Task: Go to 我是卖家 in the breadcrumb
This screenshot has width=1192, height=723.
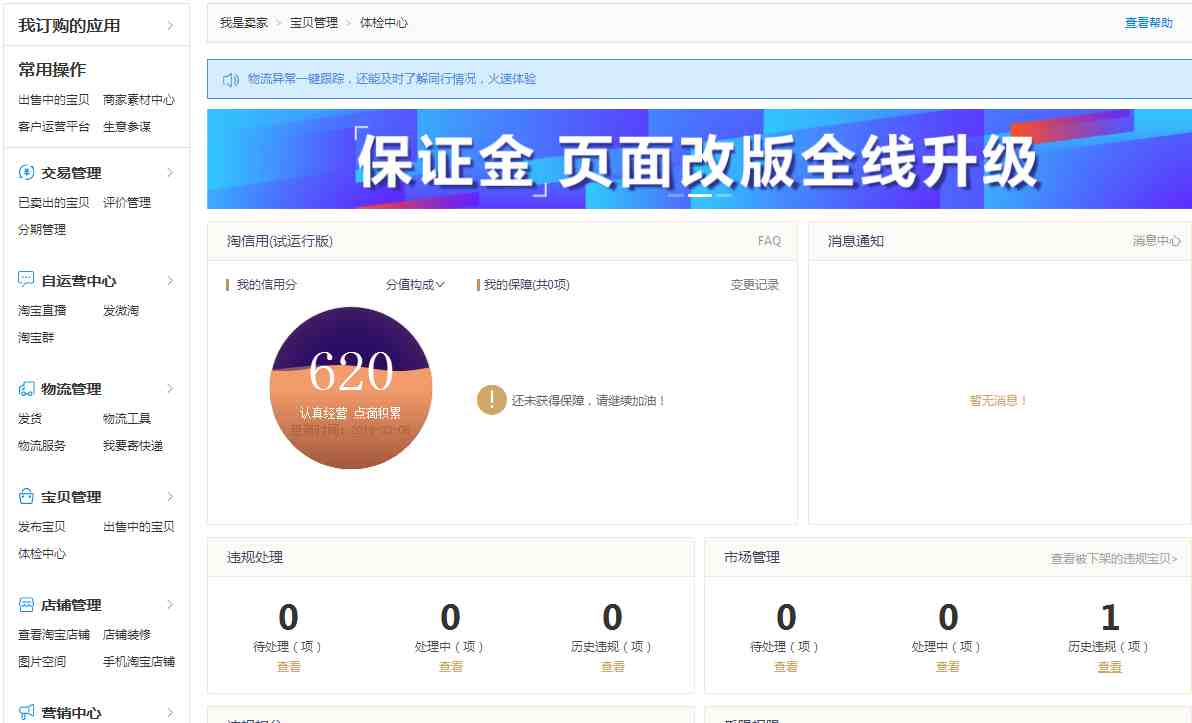Action: click(244, 23)
